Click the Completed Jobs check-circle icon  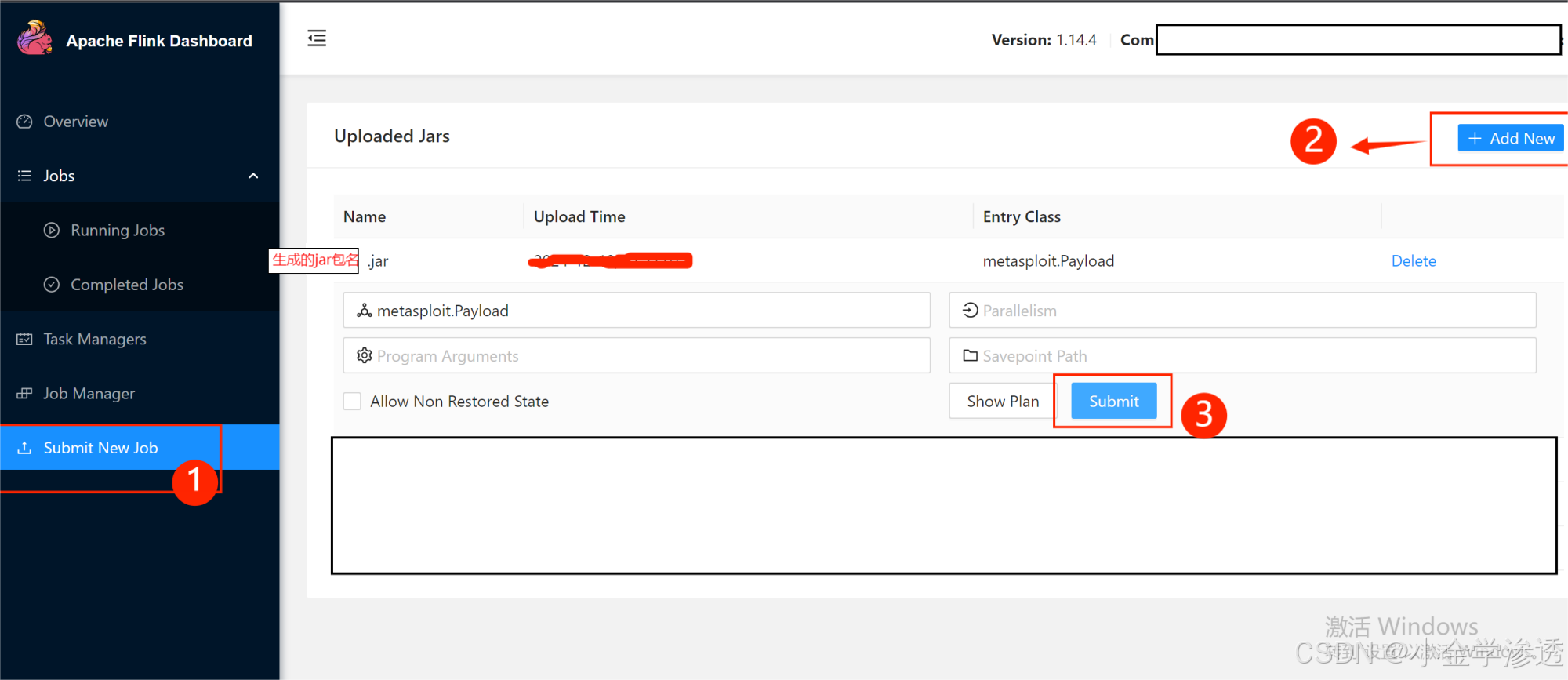(x=52, y=284)
